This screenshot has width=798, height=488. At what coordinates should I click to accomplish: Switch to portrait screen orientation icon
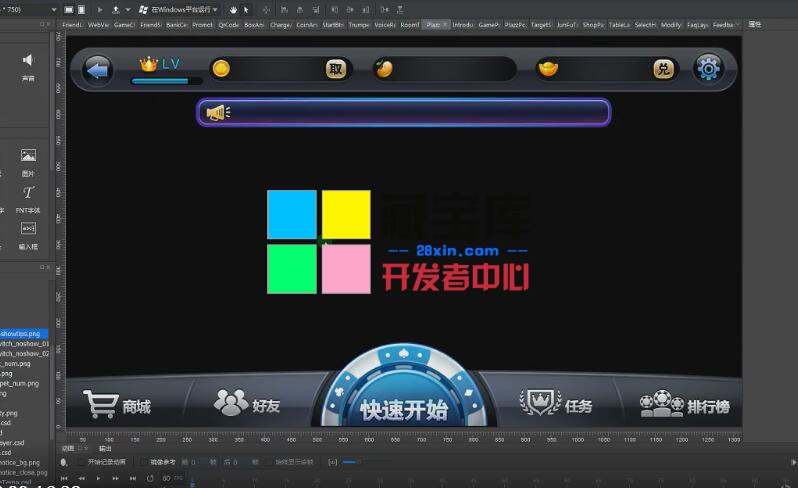pos(81,10)
